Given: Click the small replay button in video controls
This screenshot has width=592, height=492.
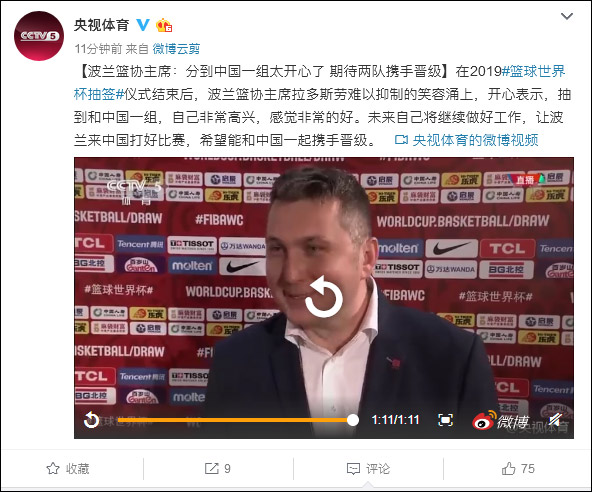Looking at the screenshot, I should (x=91, y=420).
